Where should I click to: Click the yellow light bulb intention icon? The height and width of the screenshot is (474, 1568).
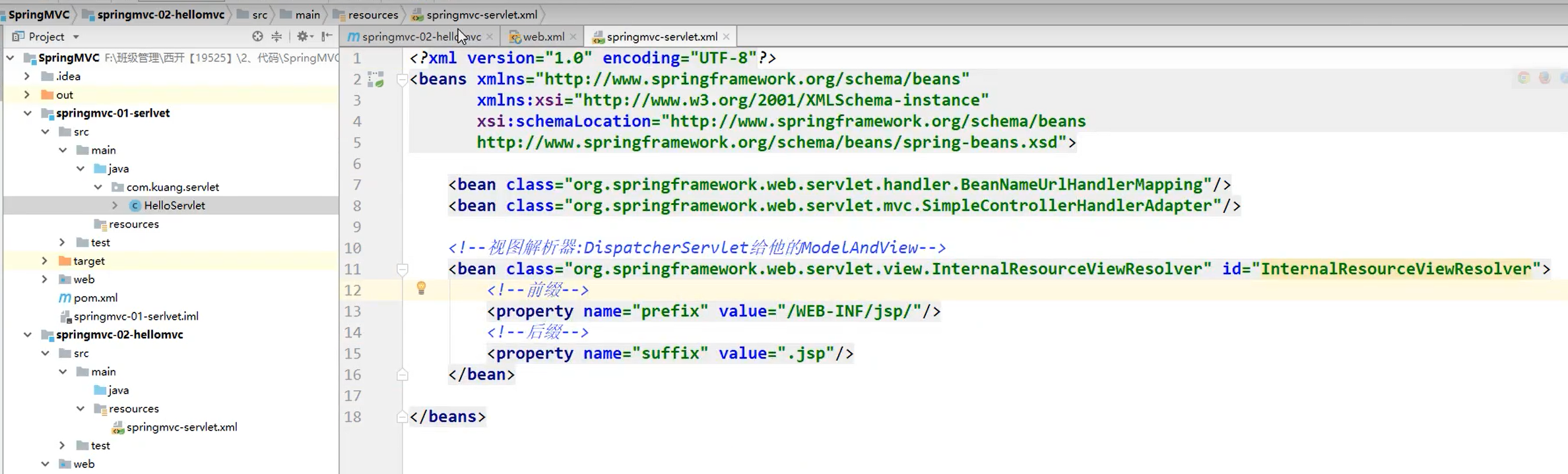coord(421,288)
